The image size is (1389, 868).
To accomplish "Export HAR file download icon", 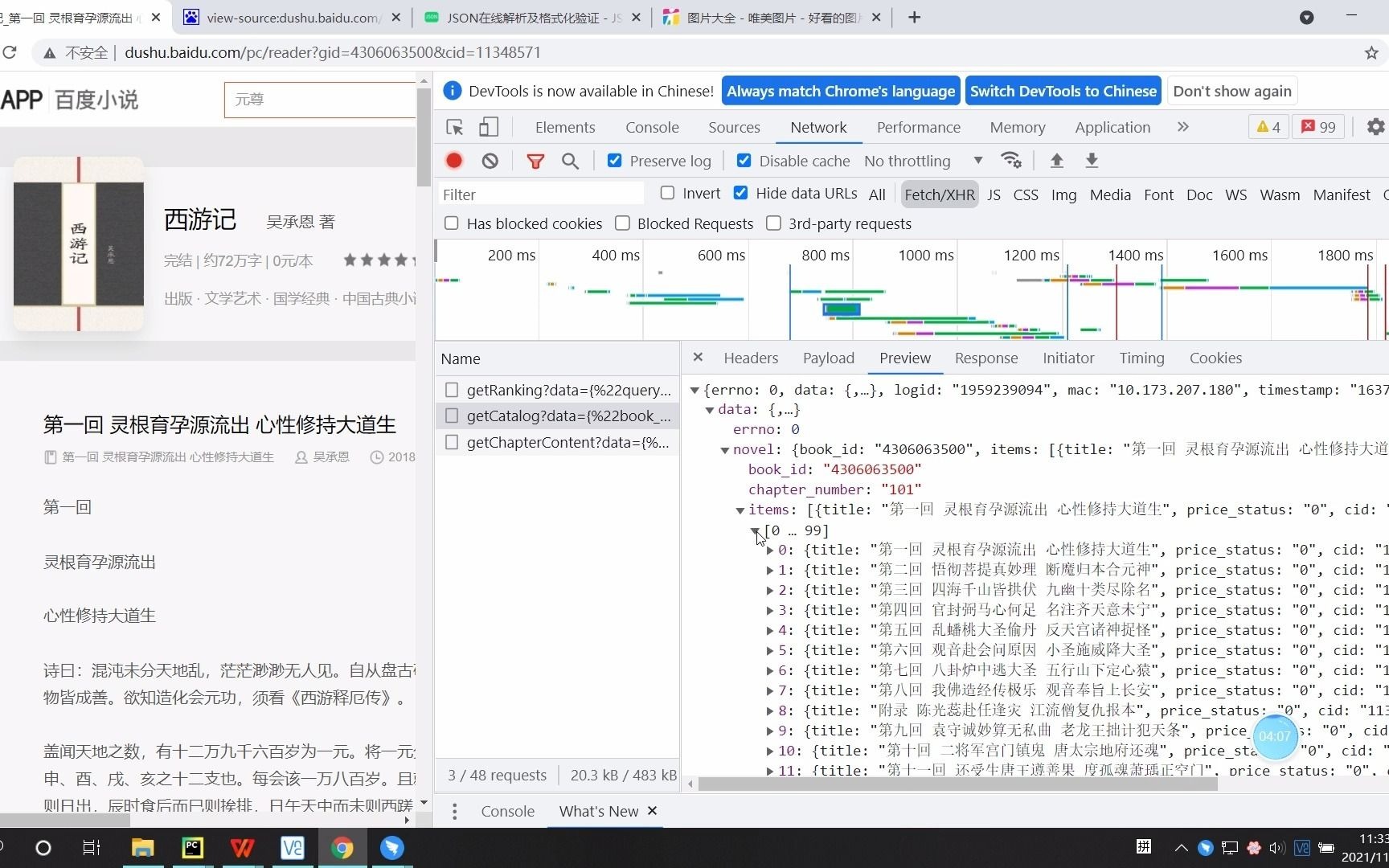I will pyautogui.click(x=1092, y=161).
